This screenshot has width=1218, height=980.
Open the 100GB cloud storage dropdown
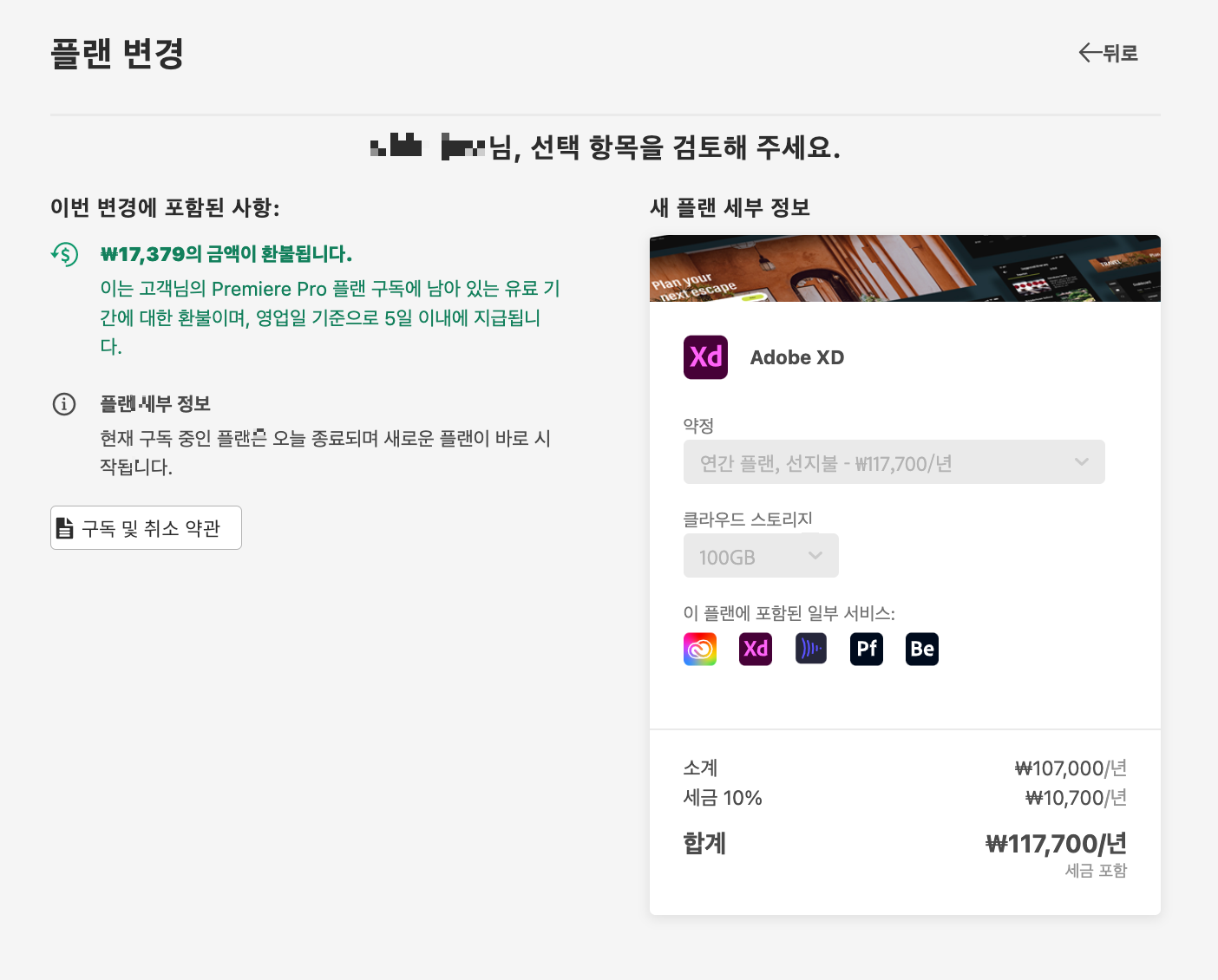pyautogui.click(x=761, y=556)
